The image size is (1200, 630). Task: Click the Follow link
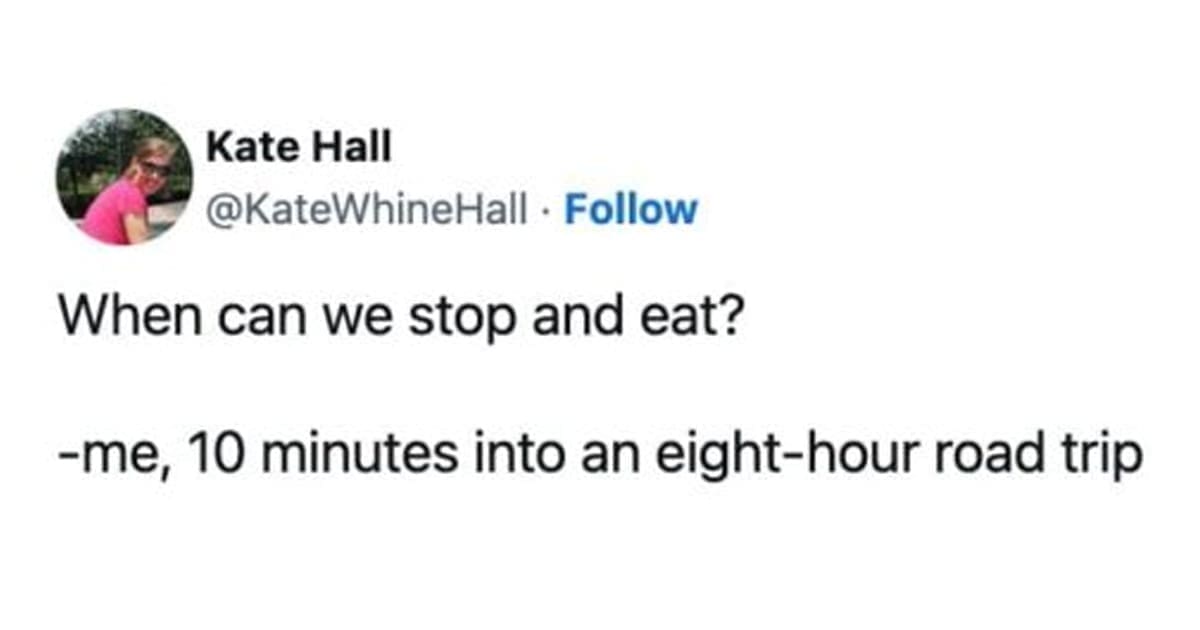(630, 210)
